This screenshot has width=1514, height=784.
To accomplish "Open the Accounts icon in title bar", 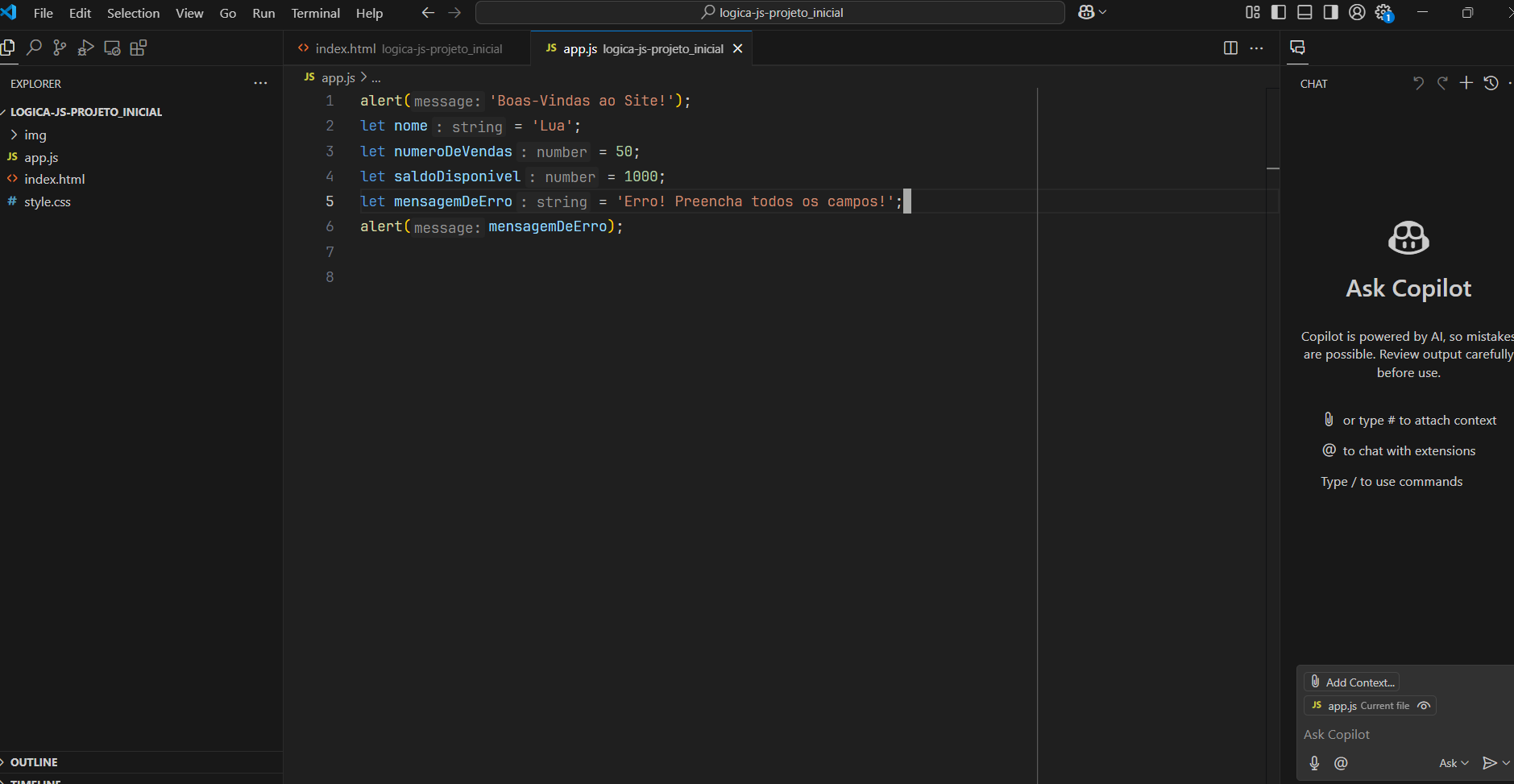I will [1358, 12].
